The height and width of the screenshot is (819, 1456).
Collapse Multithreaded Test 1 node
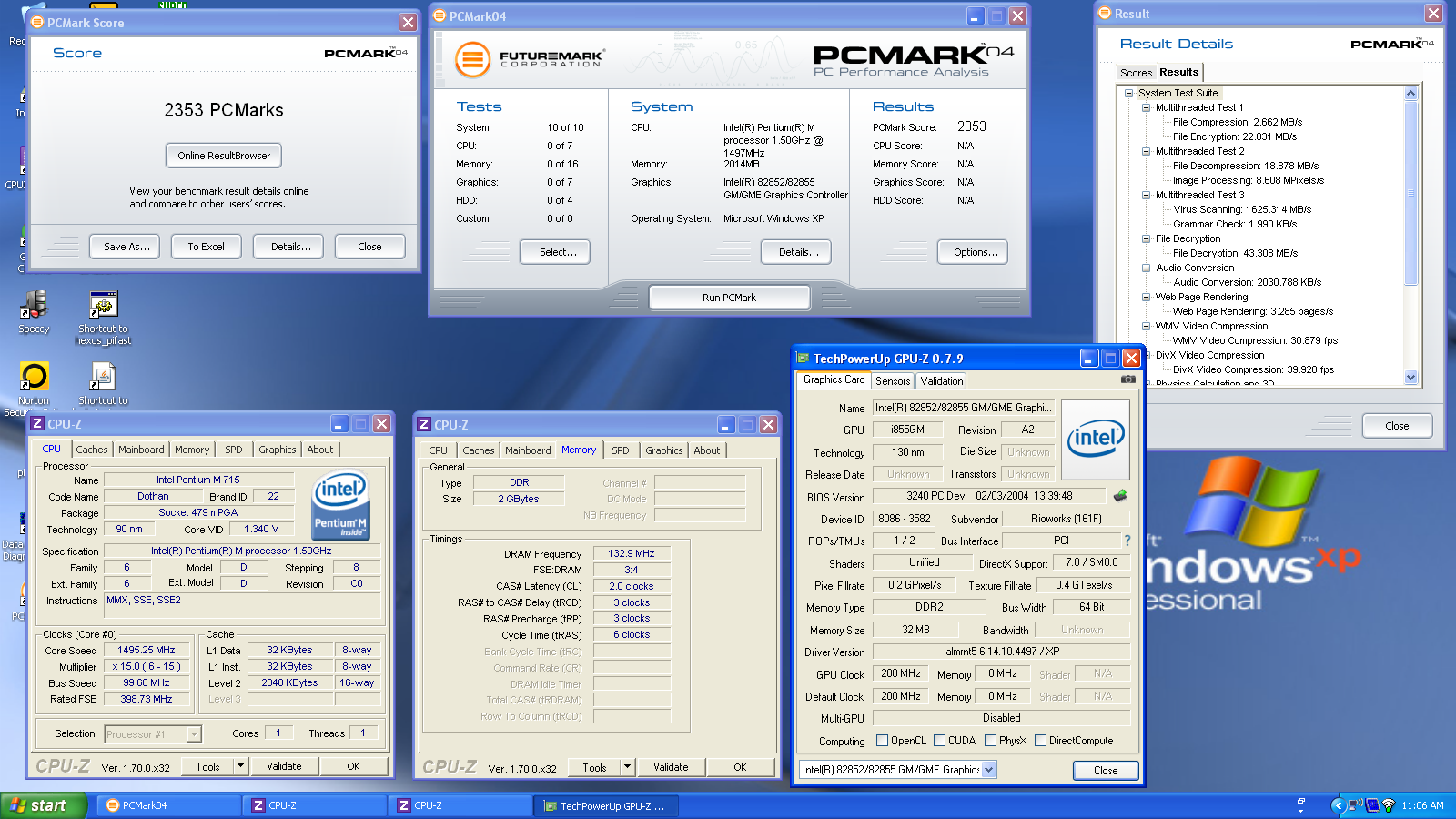tap(1146, 107)
